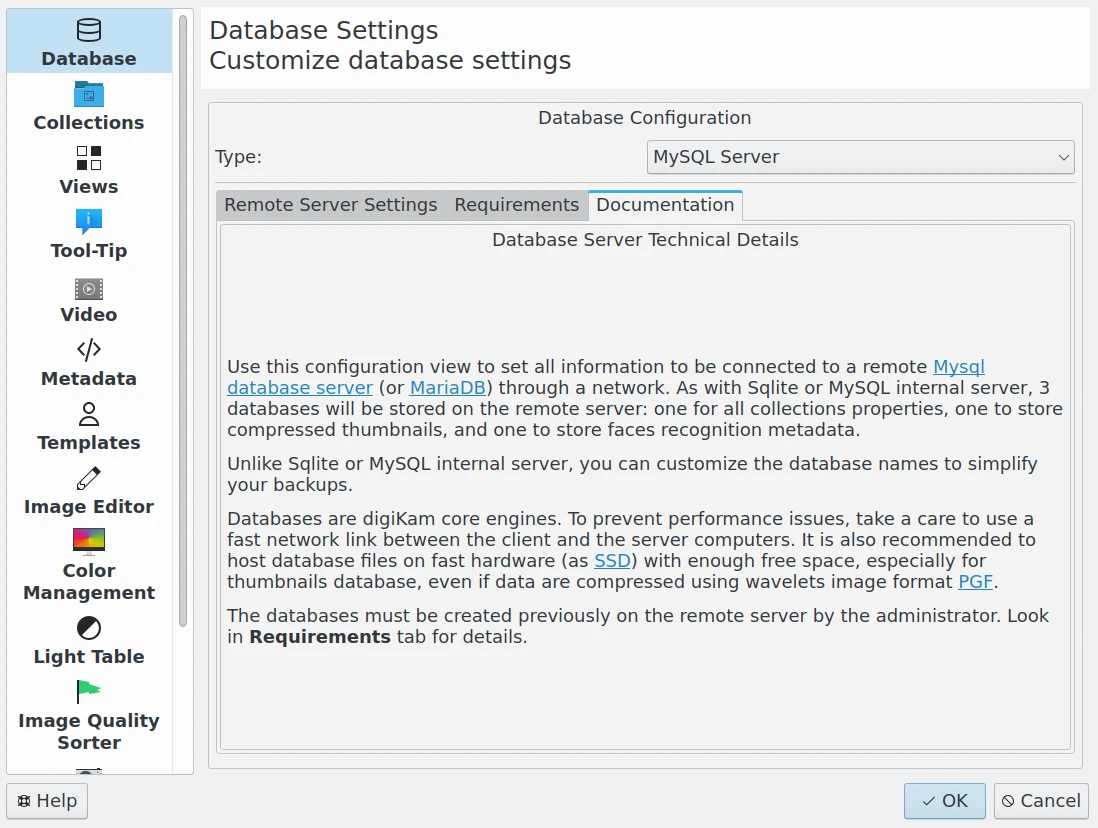Open the database Type dropdown
1098x828 pixels.
(x=860, y=157)
